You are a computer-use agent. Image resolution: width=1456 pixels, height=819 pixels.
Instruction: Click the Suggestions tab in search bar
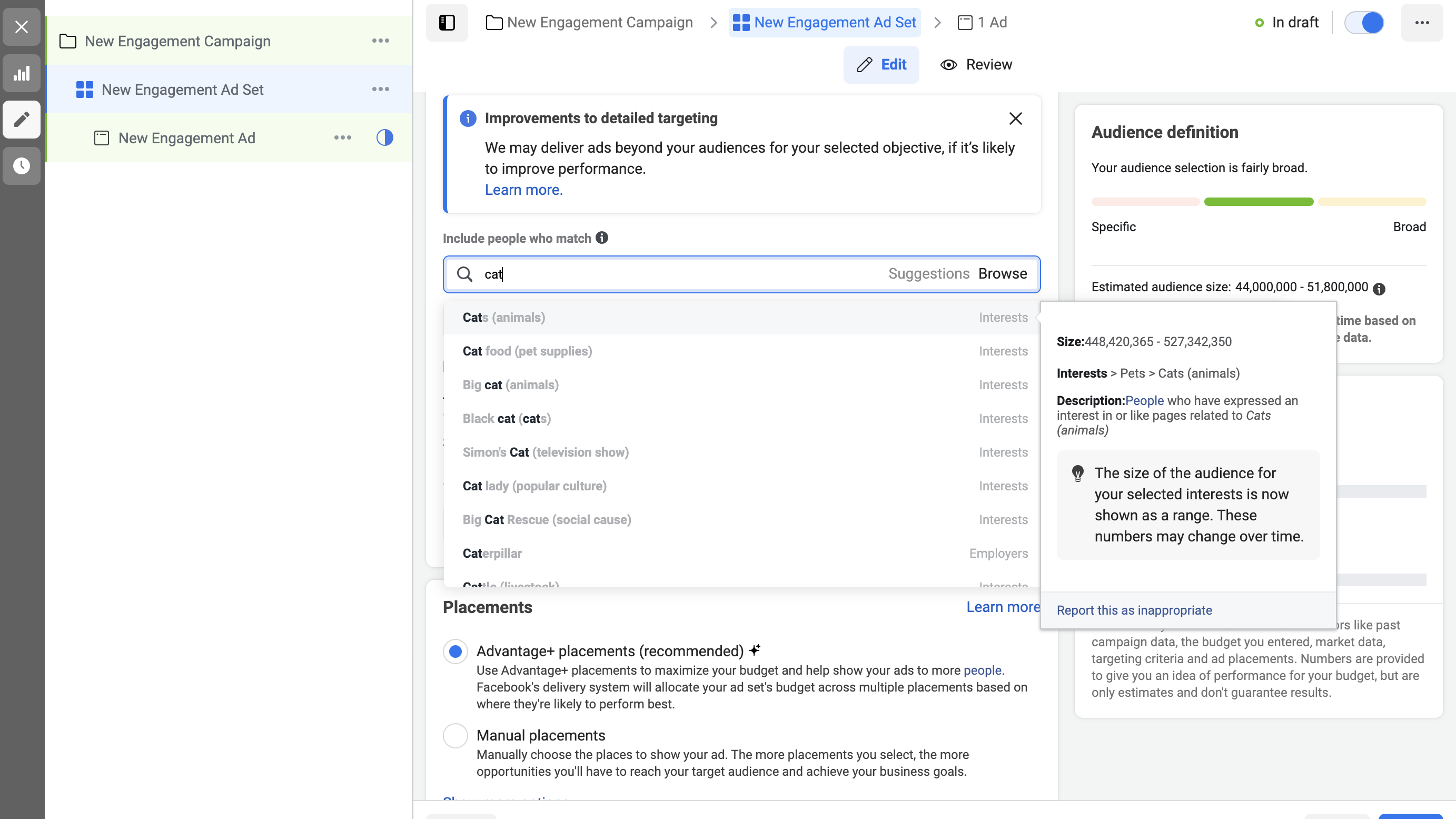929,273
